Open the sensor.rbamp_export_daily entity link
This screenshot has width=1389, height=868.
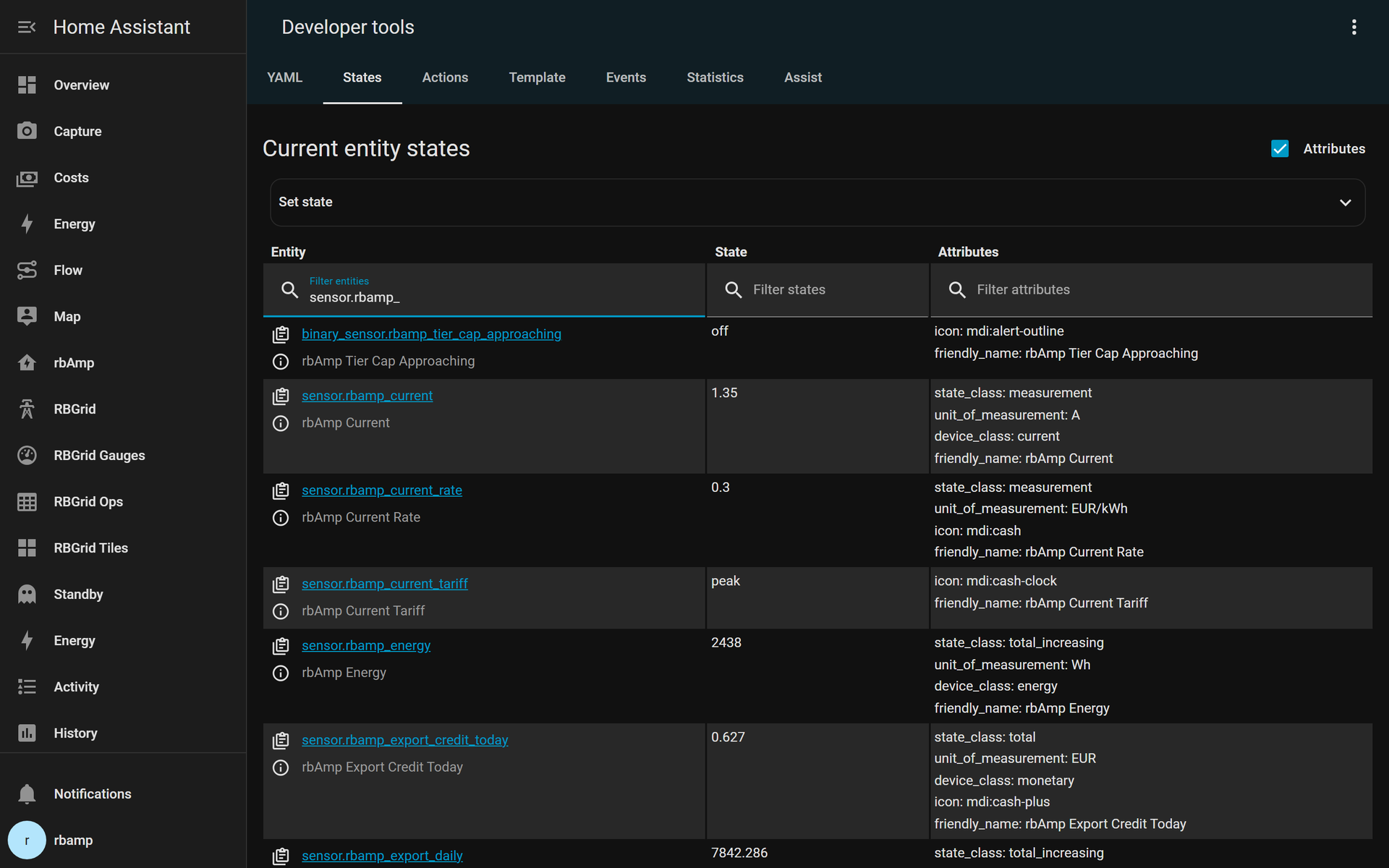click(x=382, y=856)
